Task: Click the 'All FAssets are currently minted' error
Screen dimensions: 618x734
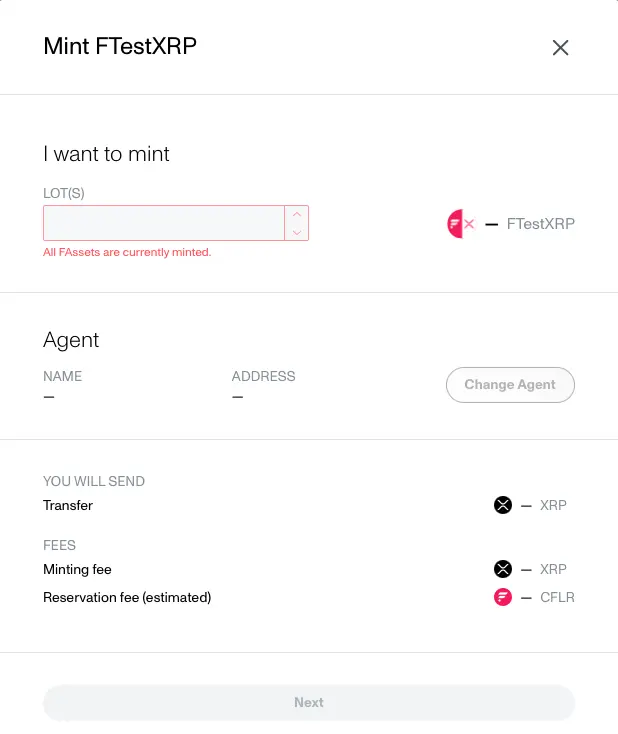Action: (127, 252)
